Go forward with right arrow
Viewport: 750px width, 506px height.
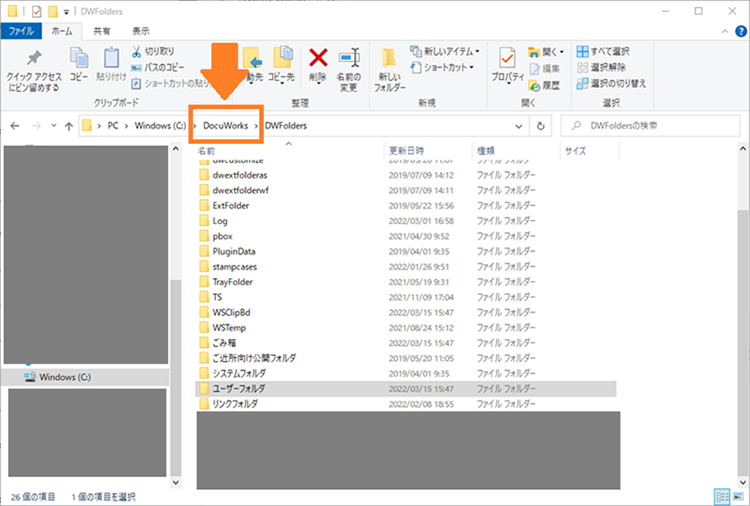pos(36,126)
